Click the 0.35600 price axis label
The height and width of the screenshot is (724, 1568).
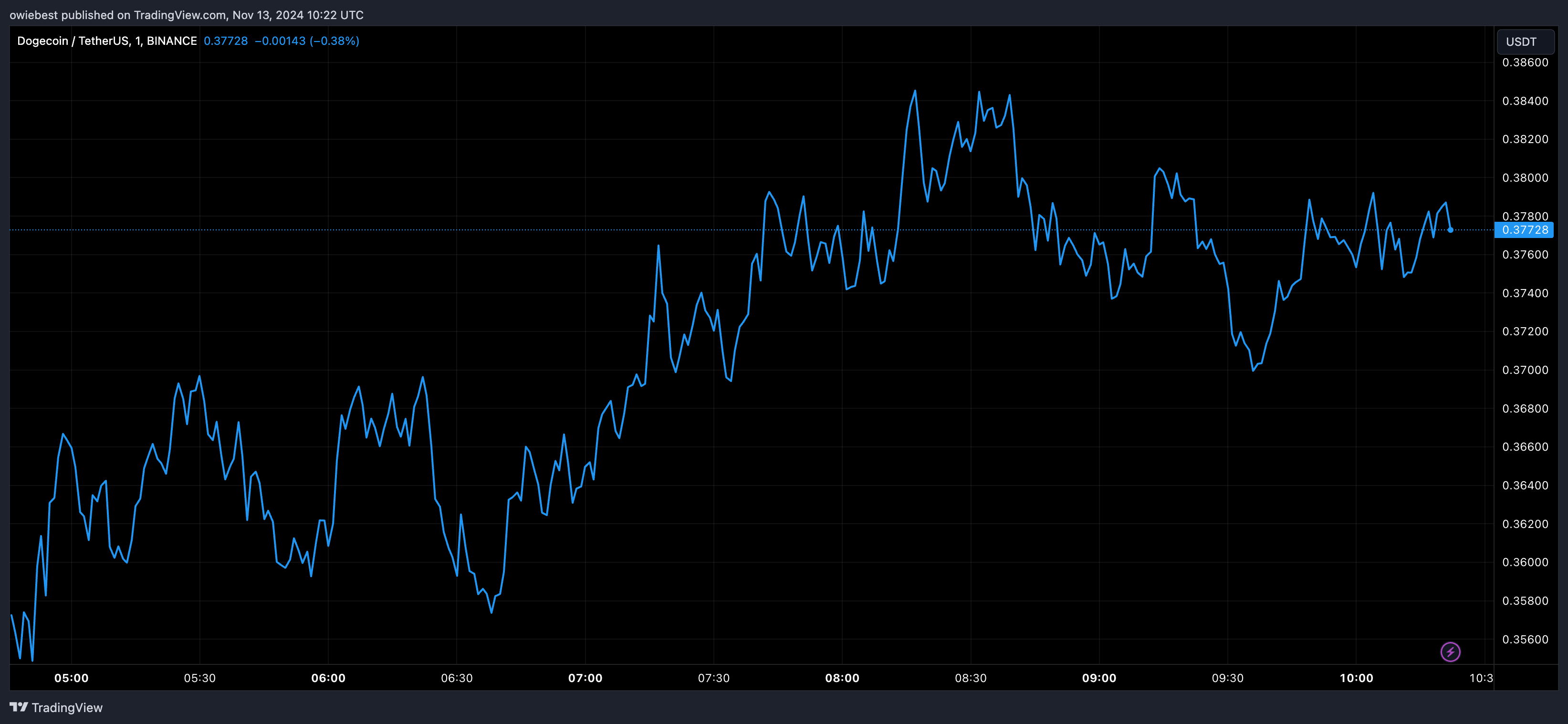click(x=1525, y=640)
